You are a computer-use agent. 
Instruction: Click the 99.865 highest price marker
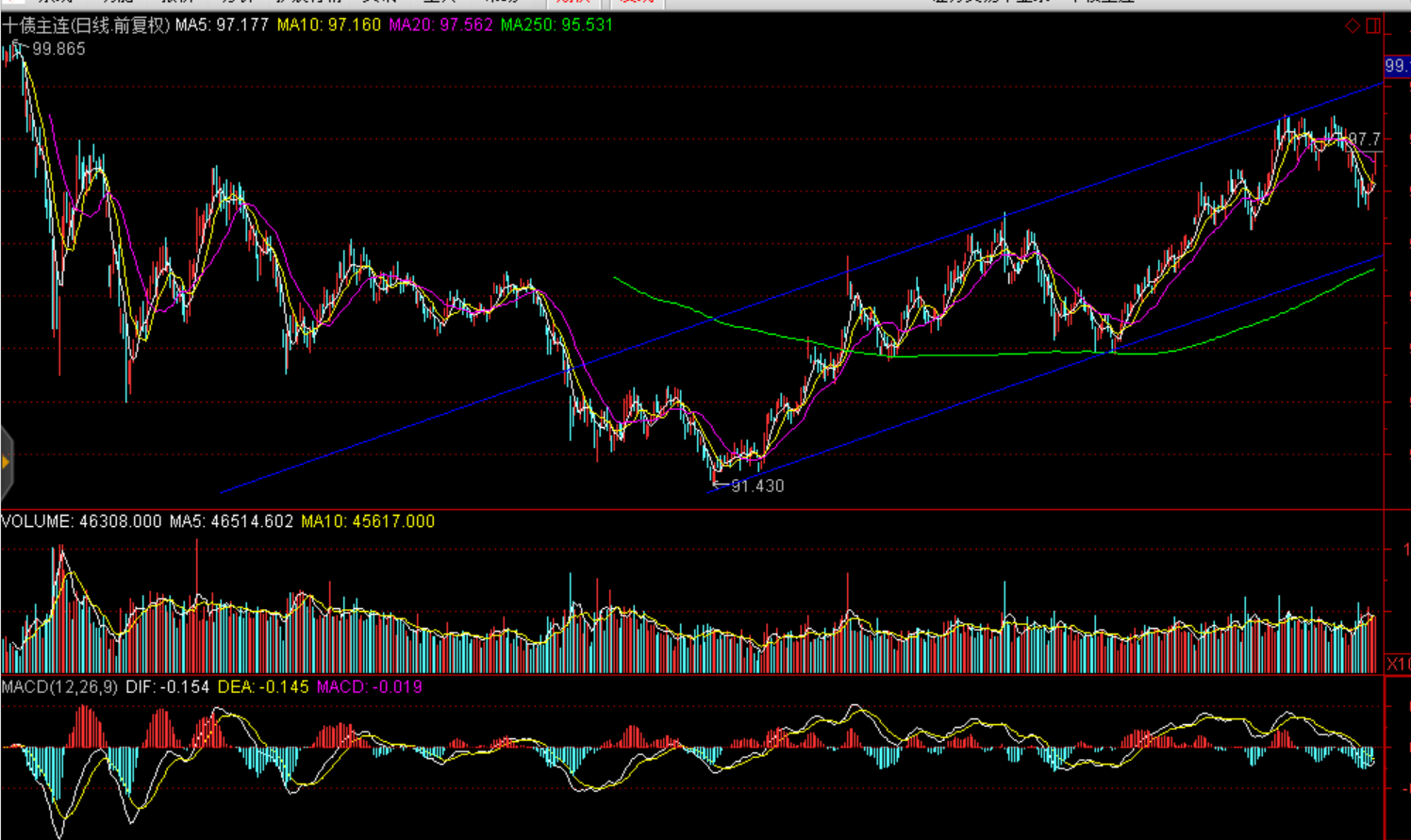(x=58, y=49)
